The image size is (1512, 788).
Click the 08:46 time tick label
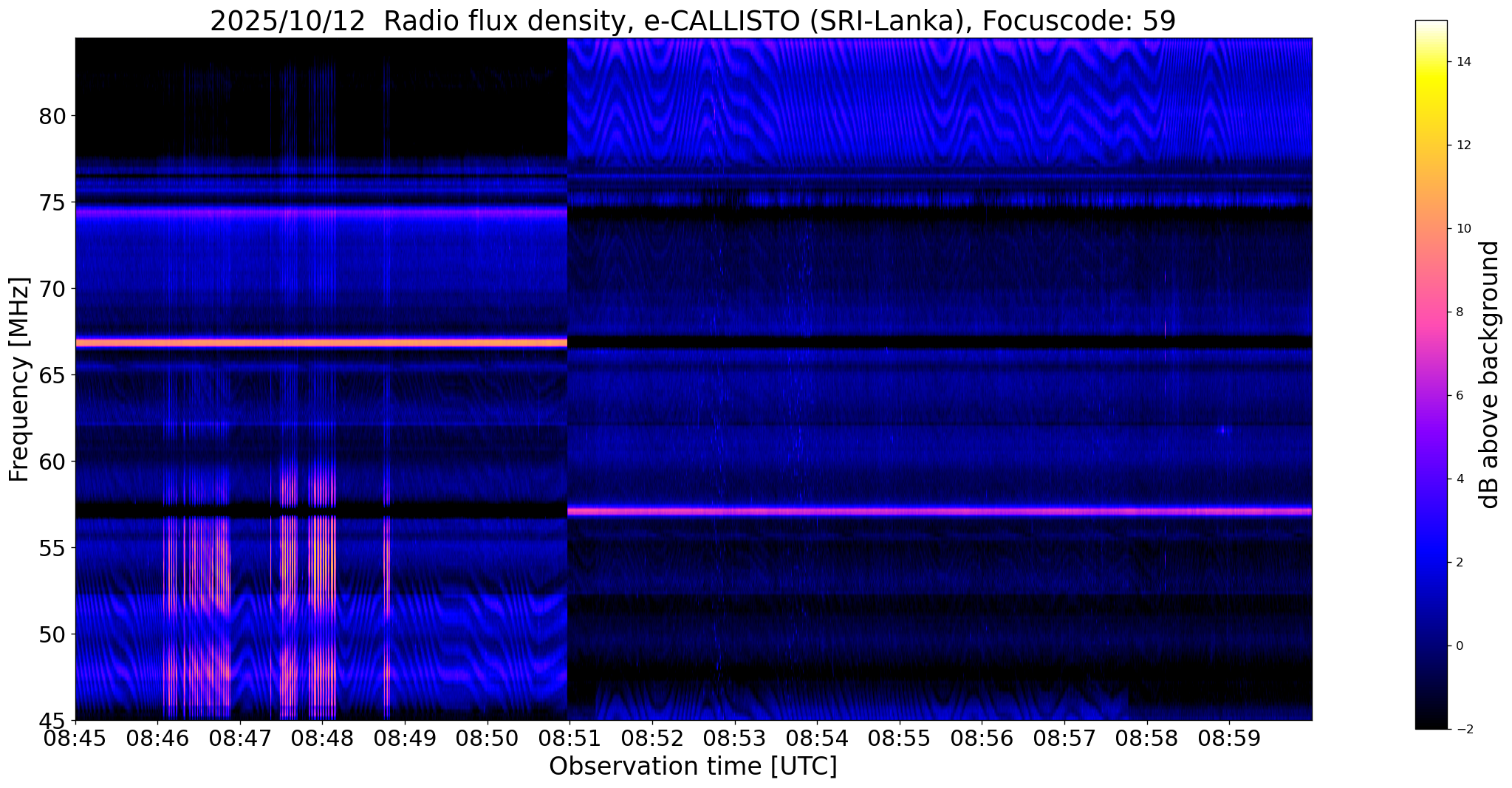(157, 738)
